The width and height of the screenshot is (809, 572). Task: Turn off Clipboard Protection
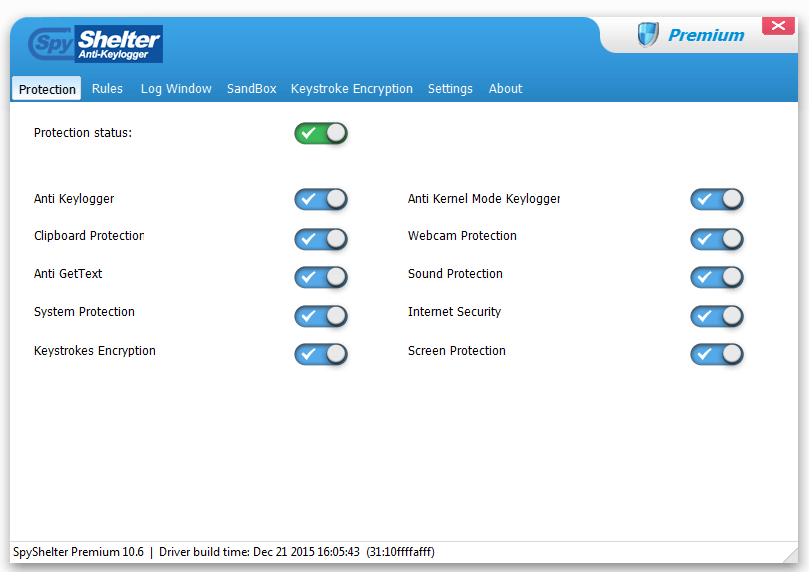[320, 239]
